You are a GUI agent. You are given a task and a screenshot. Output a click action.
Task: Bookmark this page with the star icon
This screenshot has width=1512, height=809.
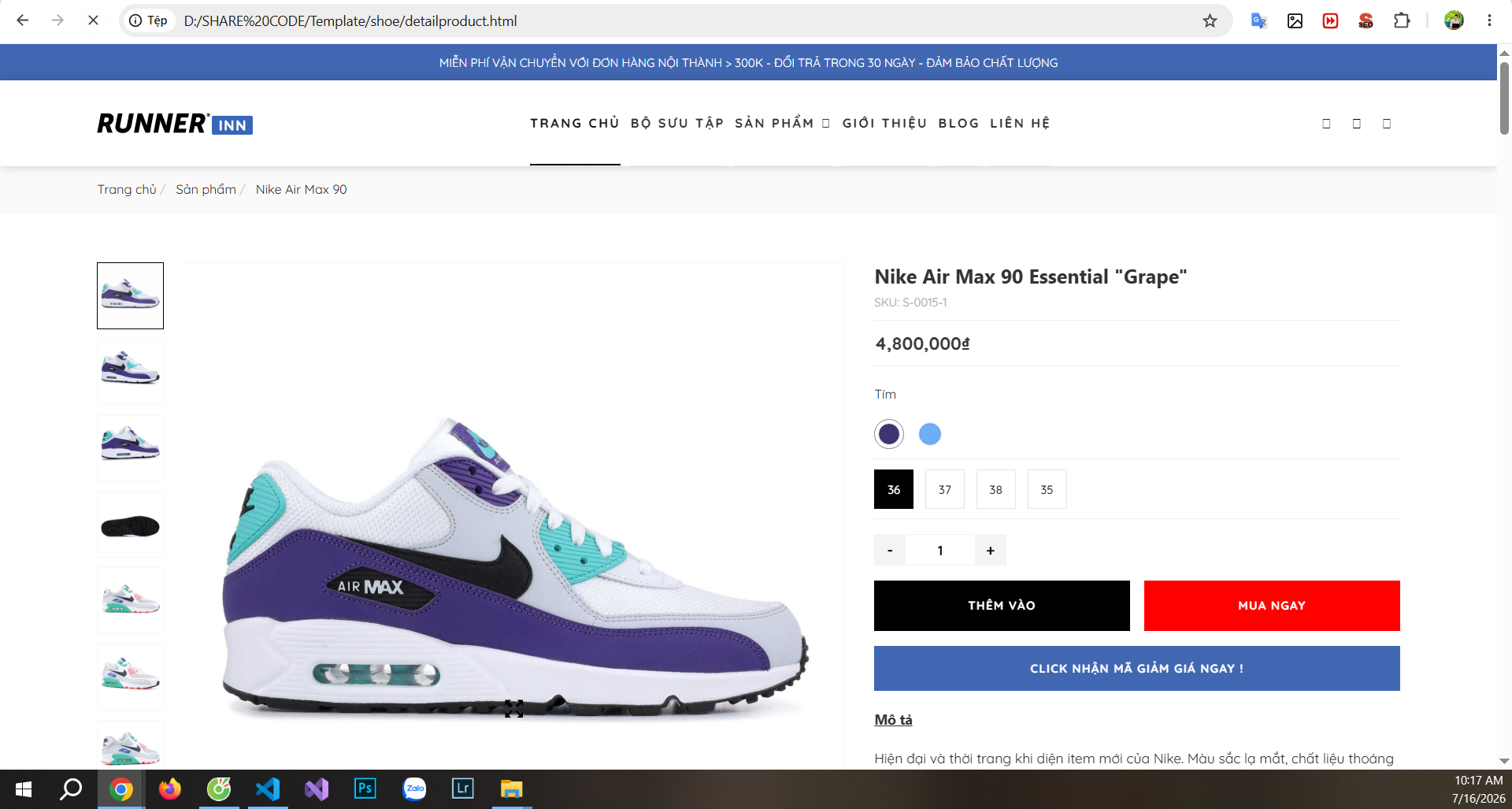(x=1210, y=20)
